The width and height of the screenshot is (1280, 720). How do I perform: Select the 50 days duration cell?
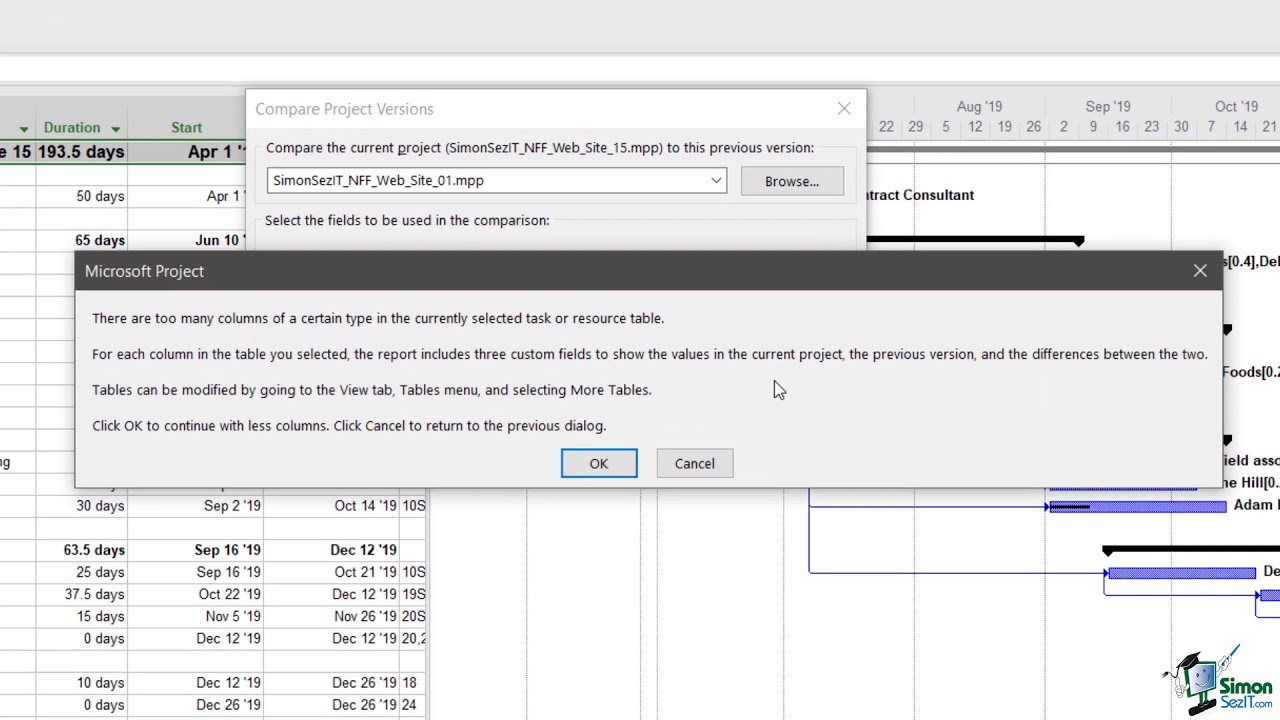point(82,196)
